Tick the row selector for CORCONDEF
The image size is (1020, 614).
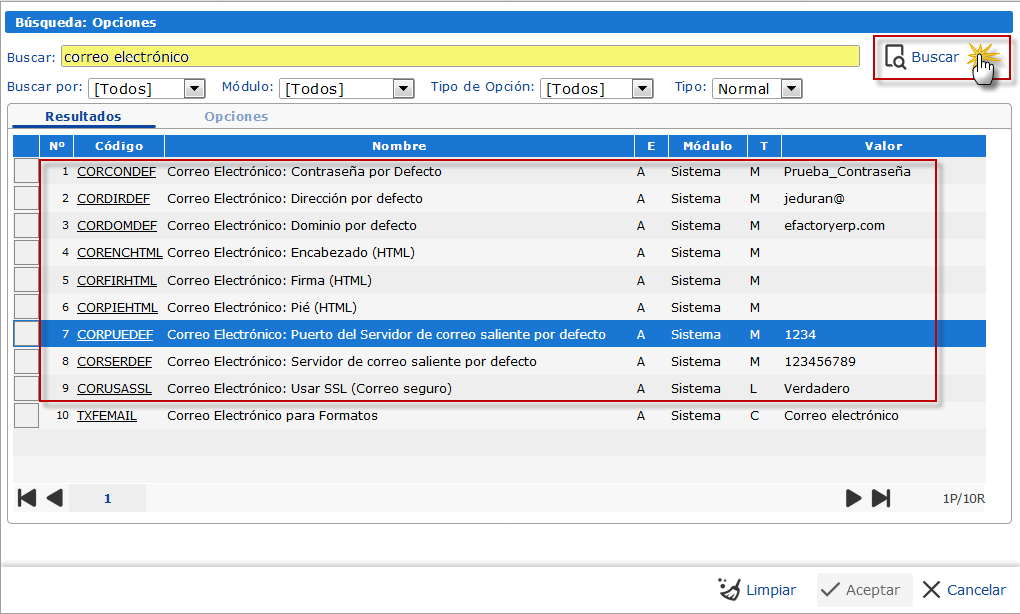tap(26, 172)
